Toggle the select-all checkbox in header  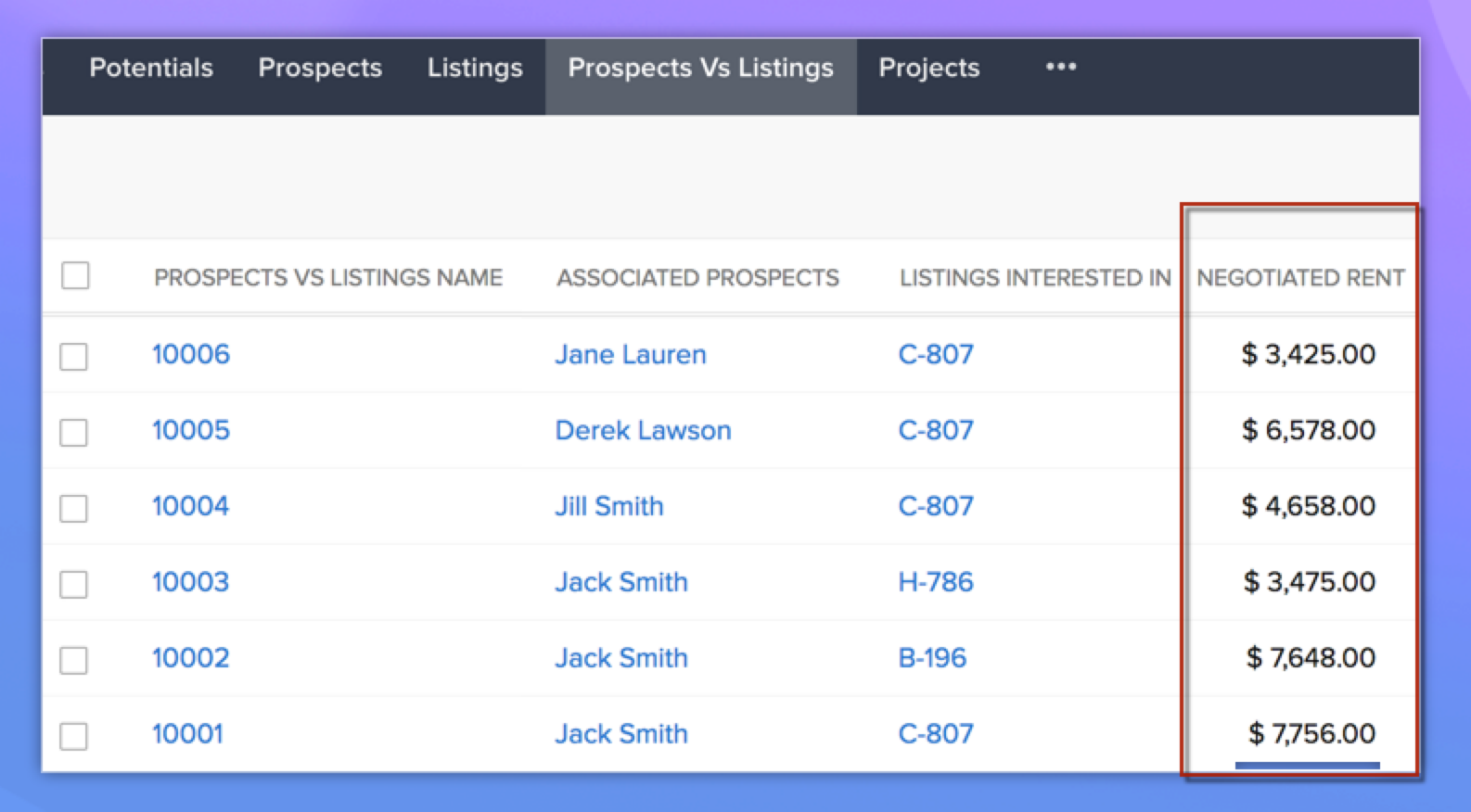(75, 276)
